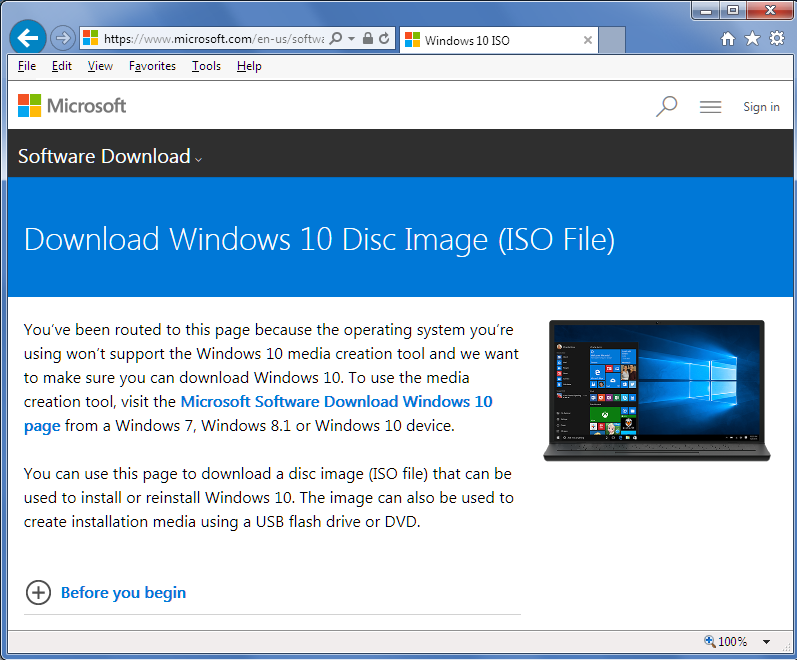Click the address bar search magnifier icon

(x=336, y=38)
